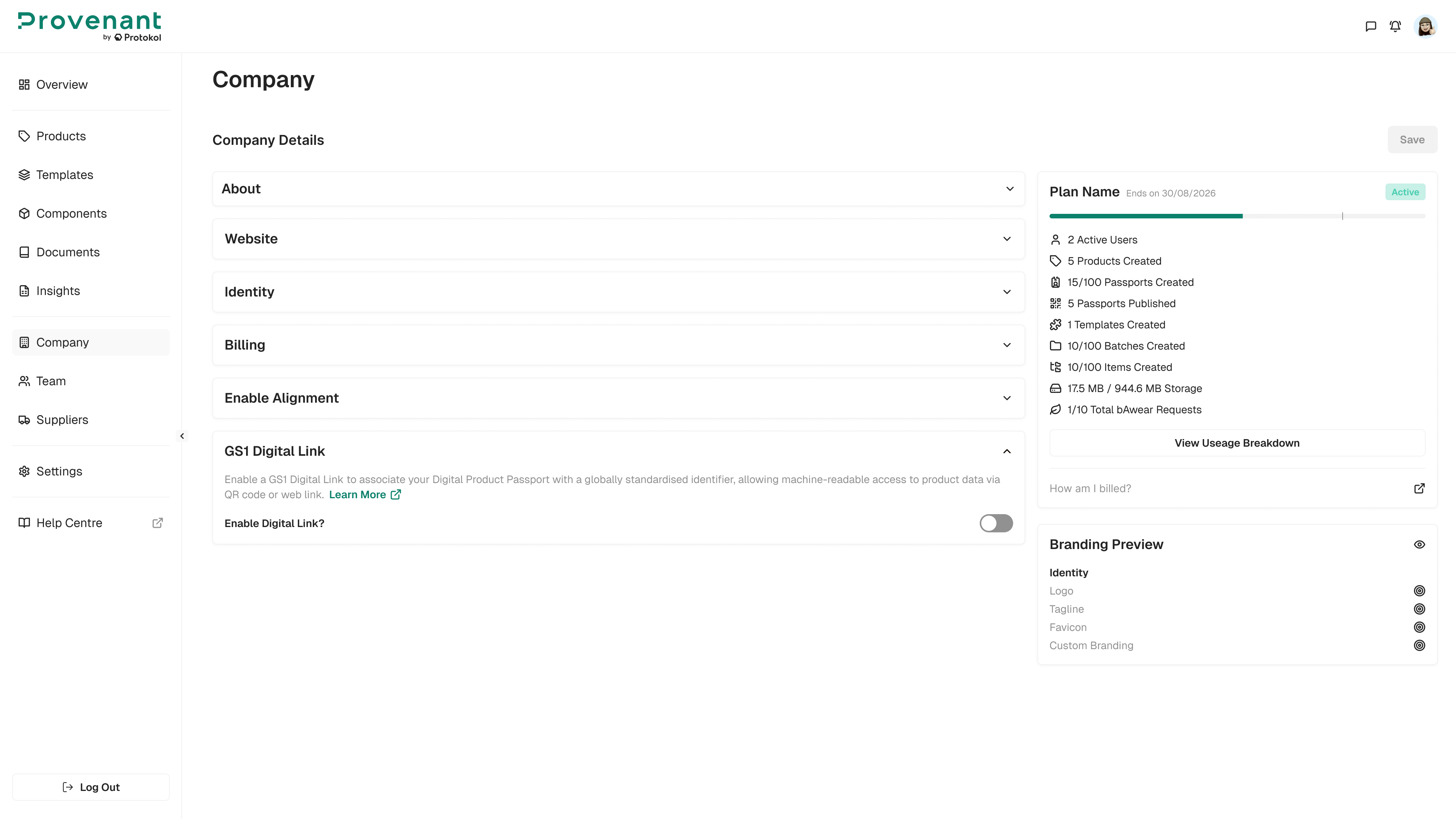Open Suppliers in the sidebar
Viewport: 1456px width, 819px height.
point(91,420)
